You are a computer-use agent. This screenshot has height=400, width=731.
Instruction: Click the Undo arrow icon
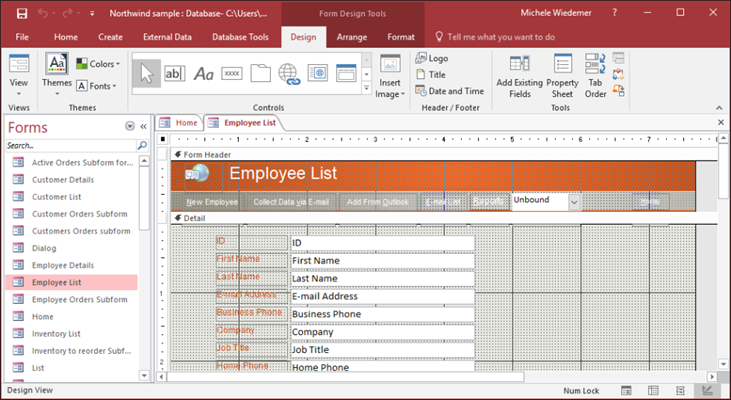coord(43,14)
